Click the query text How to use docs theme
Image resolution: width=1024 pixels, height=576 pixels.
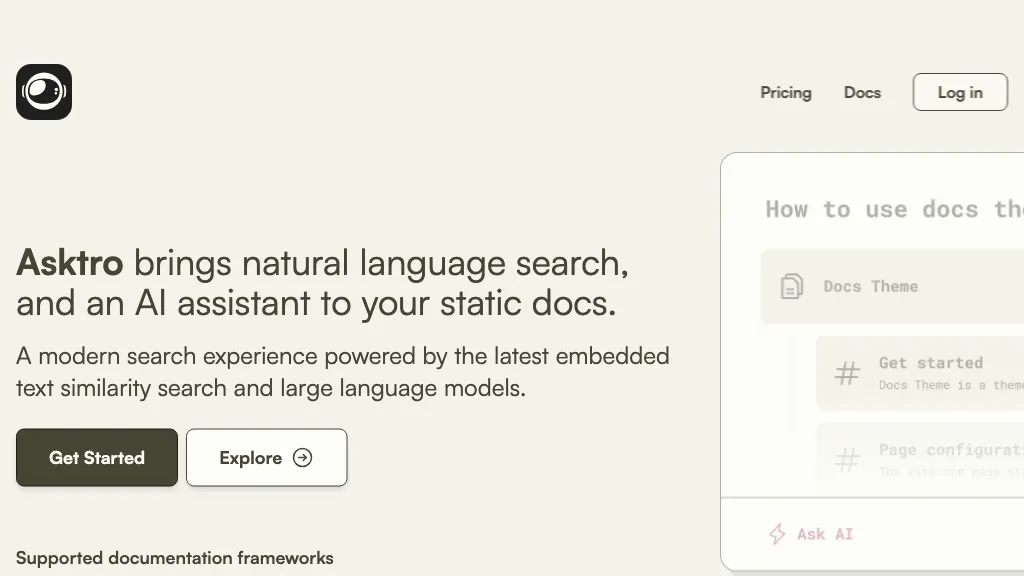[888, 210]
